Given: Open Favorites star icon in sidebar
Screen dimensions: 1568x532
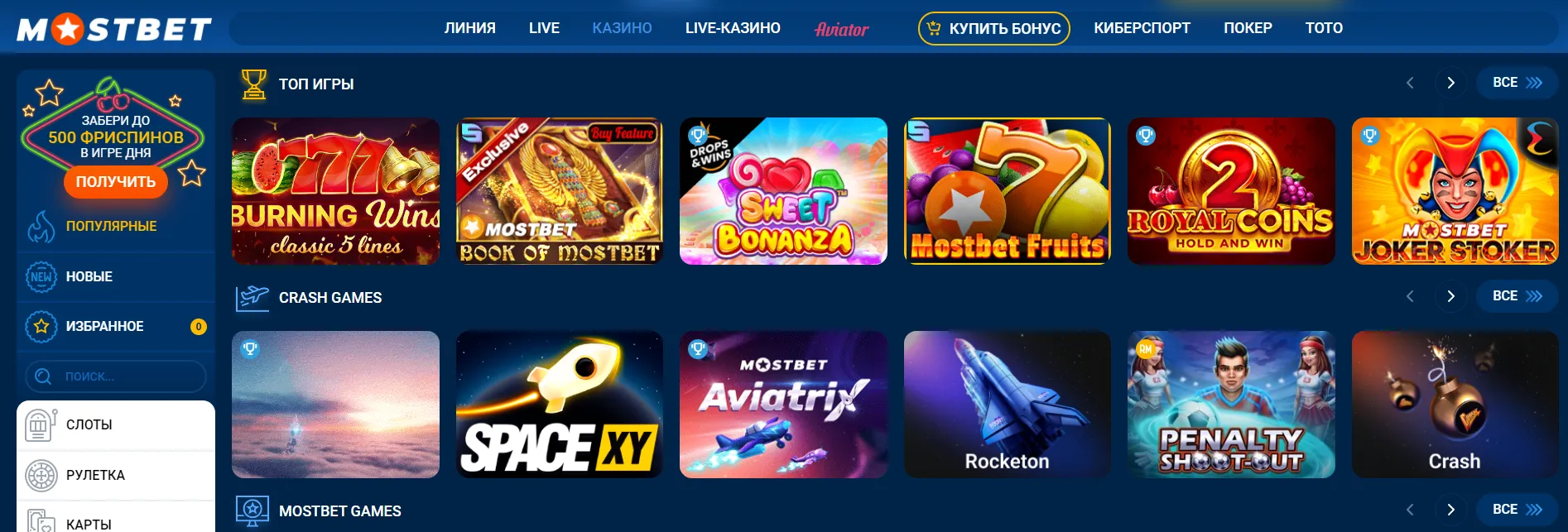Looking at the screenshot, I should point(41,326).
